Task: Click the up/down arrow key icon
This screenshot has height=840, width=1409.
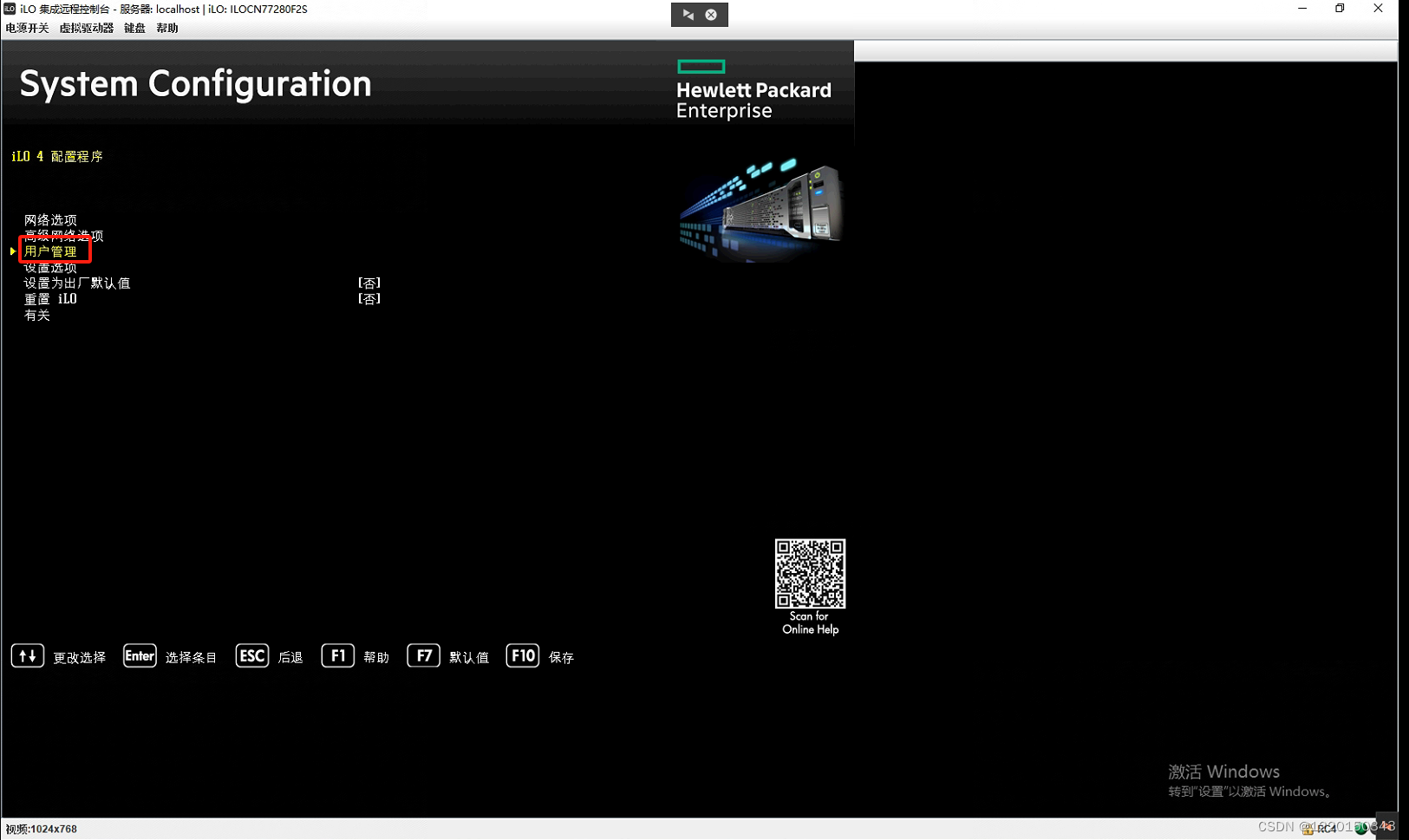Action: (28, 656)
